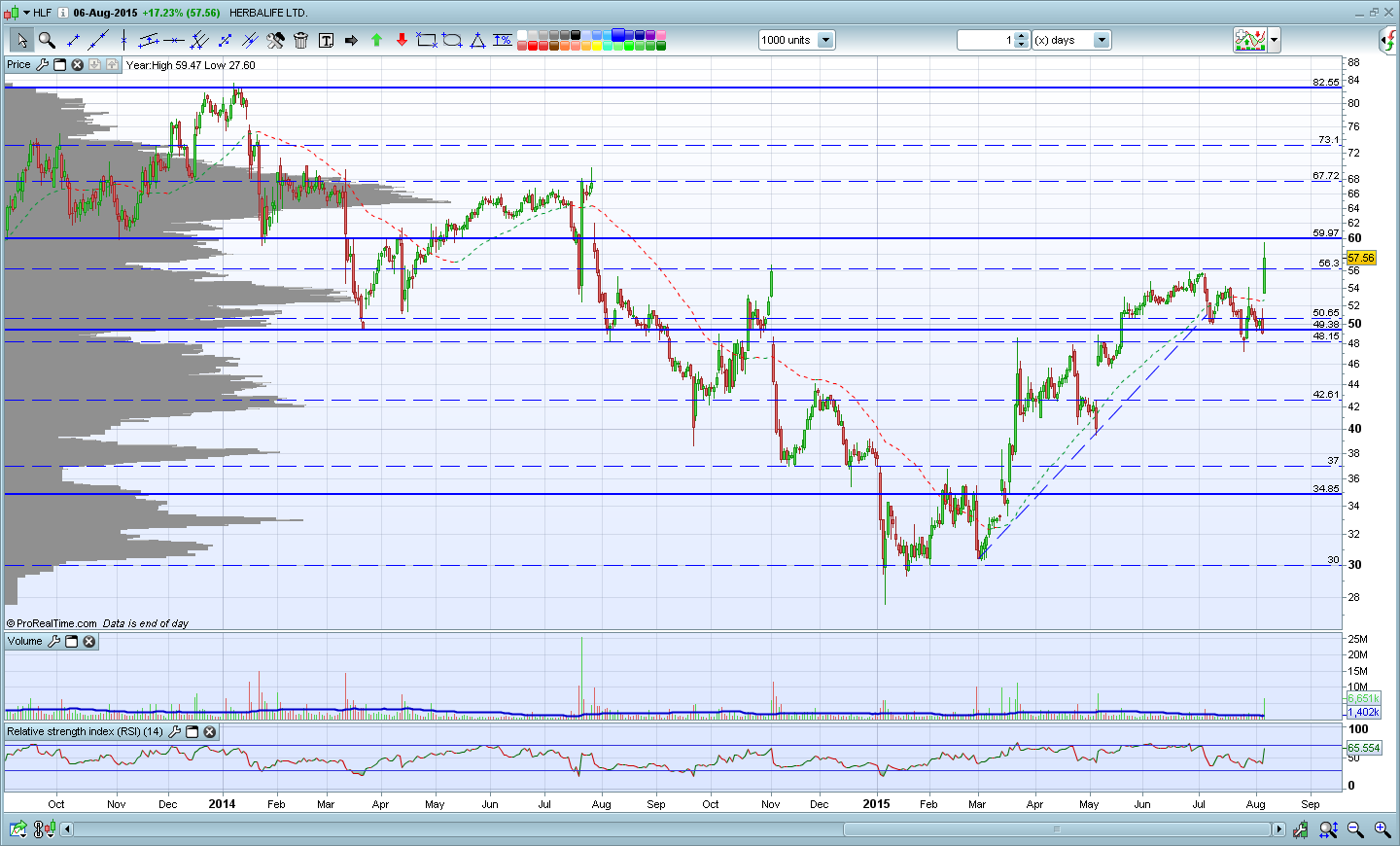Open RSI indicator wrench settings
This screenshot has height=846, width=1400.
coord(174,731)
